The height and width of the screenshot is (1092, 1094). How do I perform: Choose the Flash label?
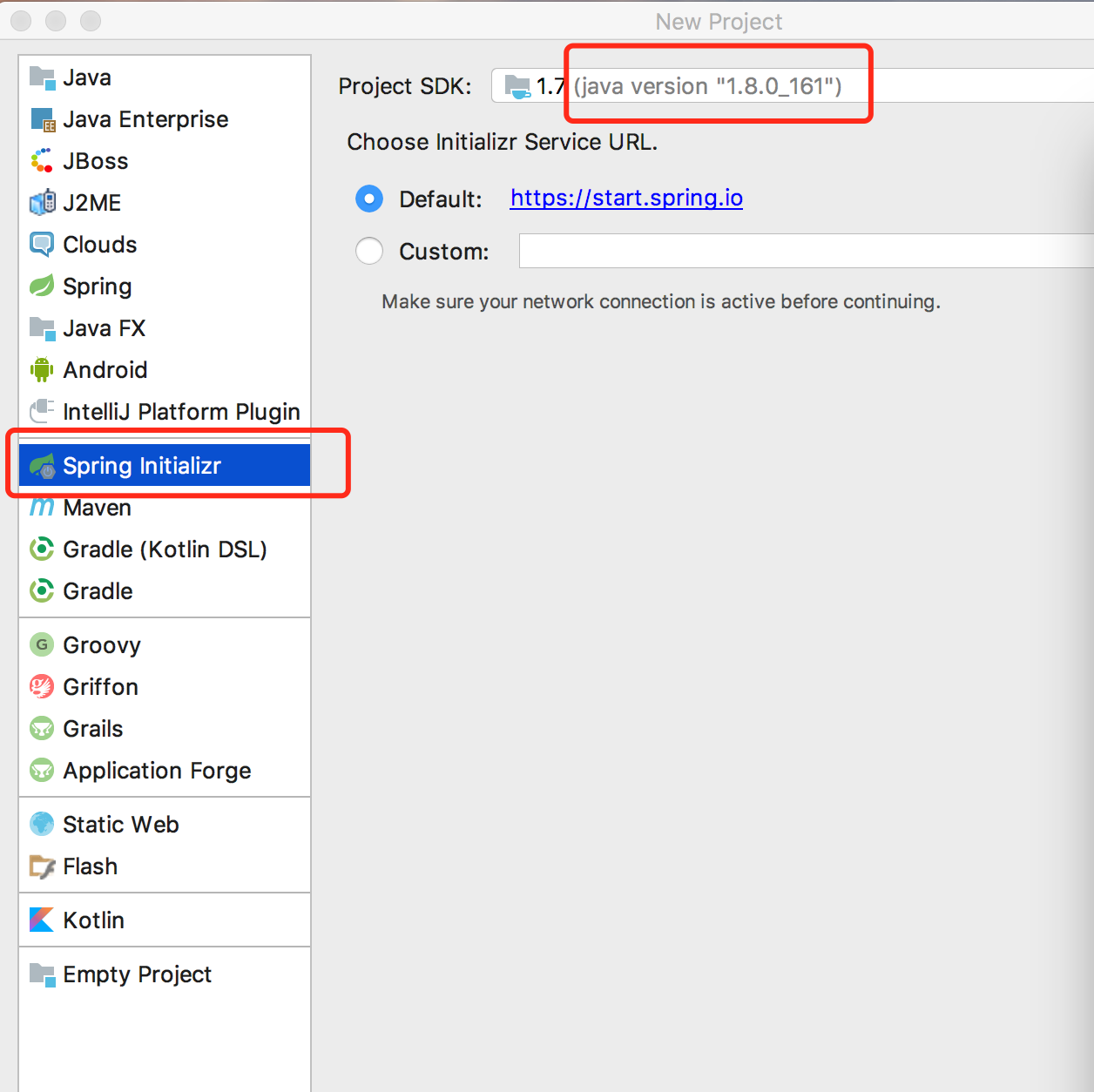91,866
